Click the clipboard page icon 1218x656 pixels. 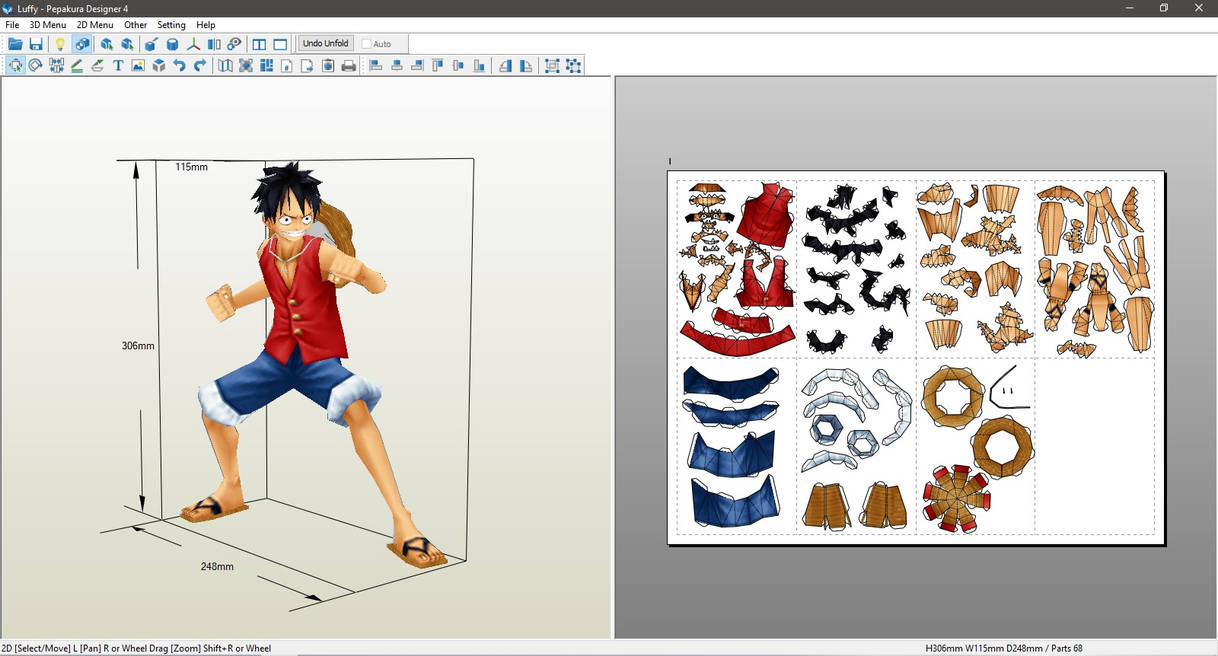pyautogui.click(x=328, y=66)
